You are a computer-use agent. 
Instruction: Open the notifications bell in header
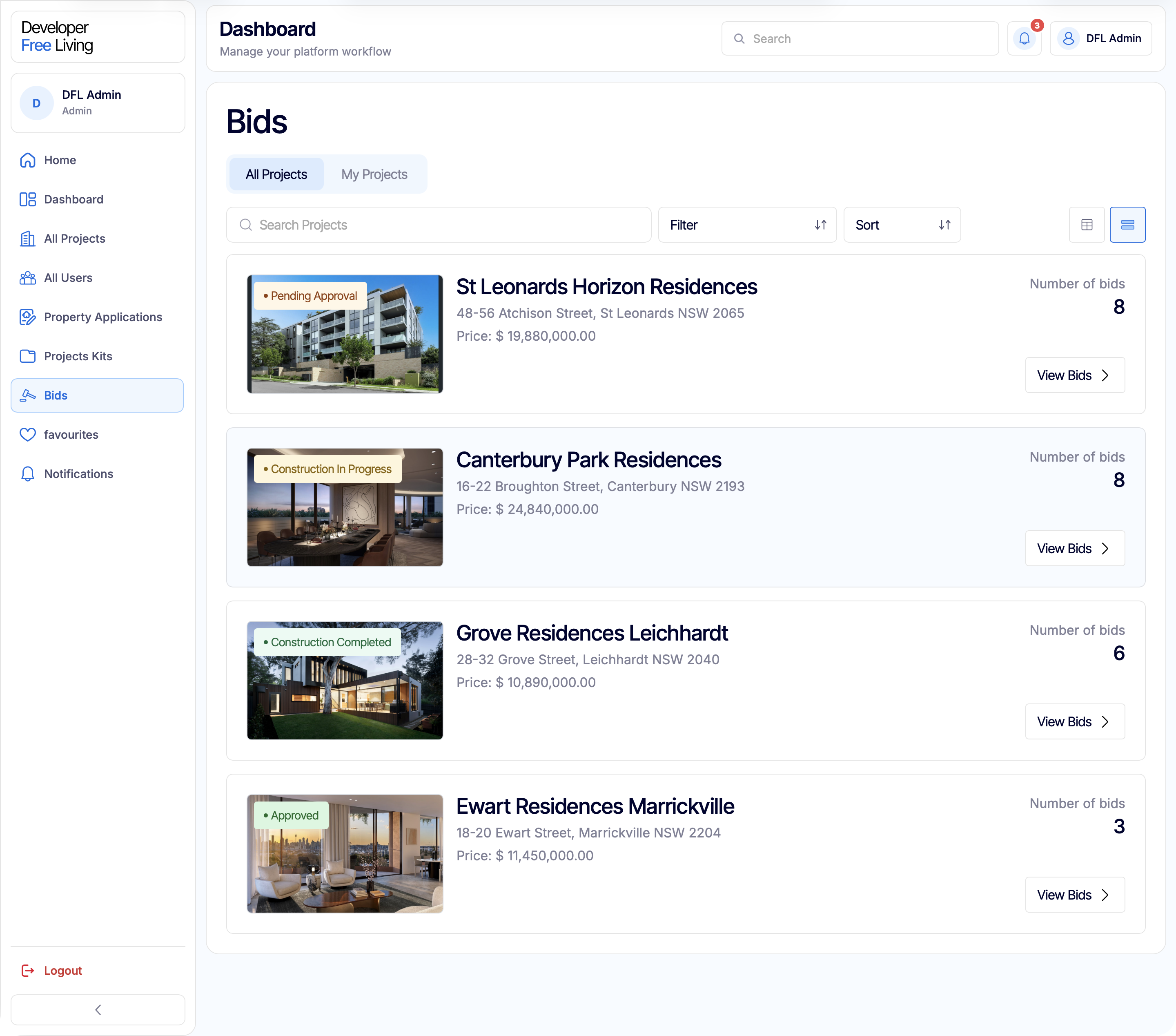(x=1024, y=38)
